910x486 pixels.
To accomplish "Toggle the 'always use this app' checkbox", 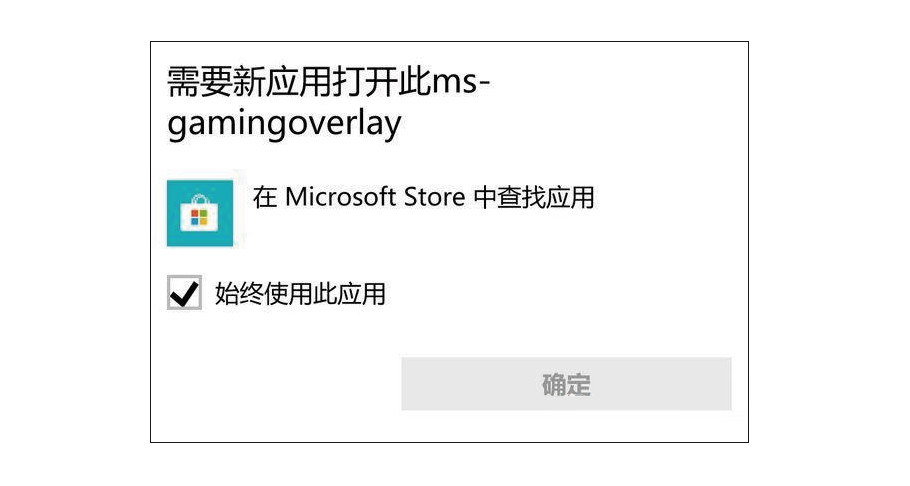I will [x=185, y=293].
